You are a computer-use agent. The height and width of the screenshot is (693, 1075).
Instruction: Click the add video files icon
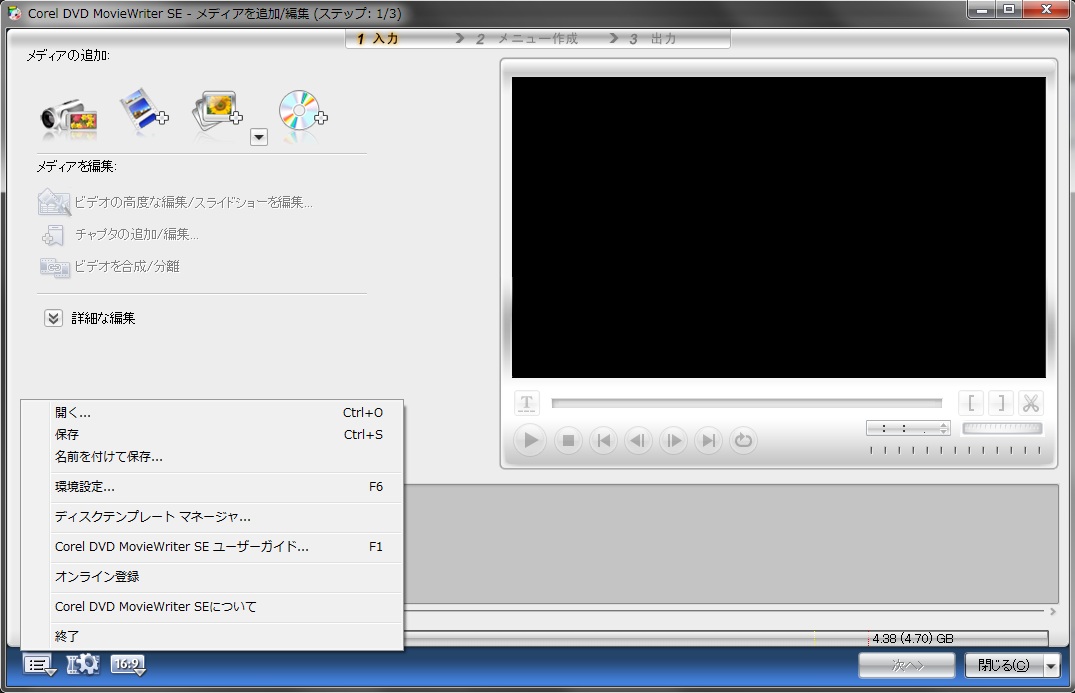[x=144, y=110]
